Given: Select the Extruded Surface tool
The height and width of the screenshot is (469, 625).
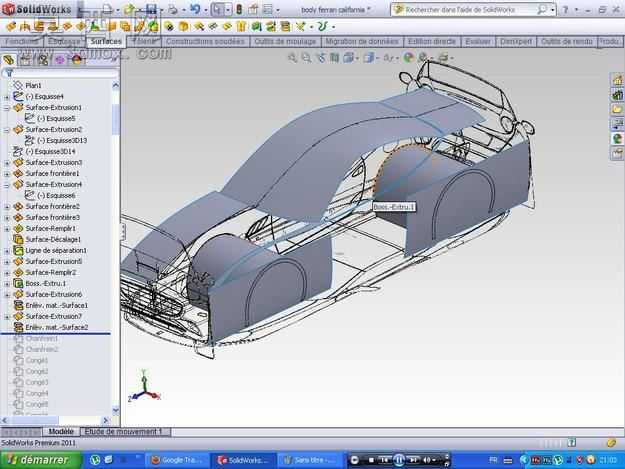Looking at the screenshot, I should pyautogui.click(x=11, y=27).
